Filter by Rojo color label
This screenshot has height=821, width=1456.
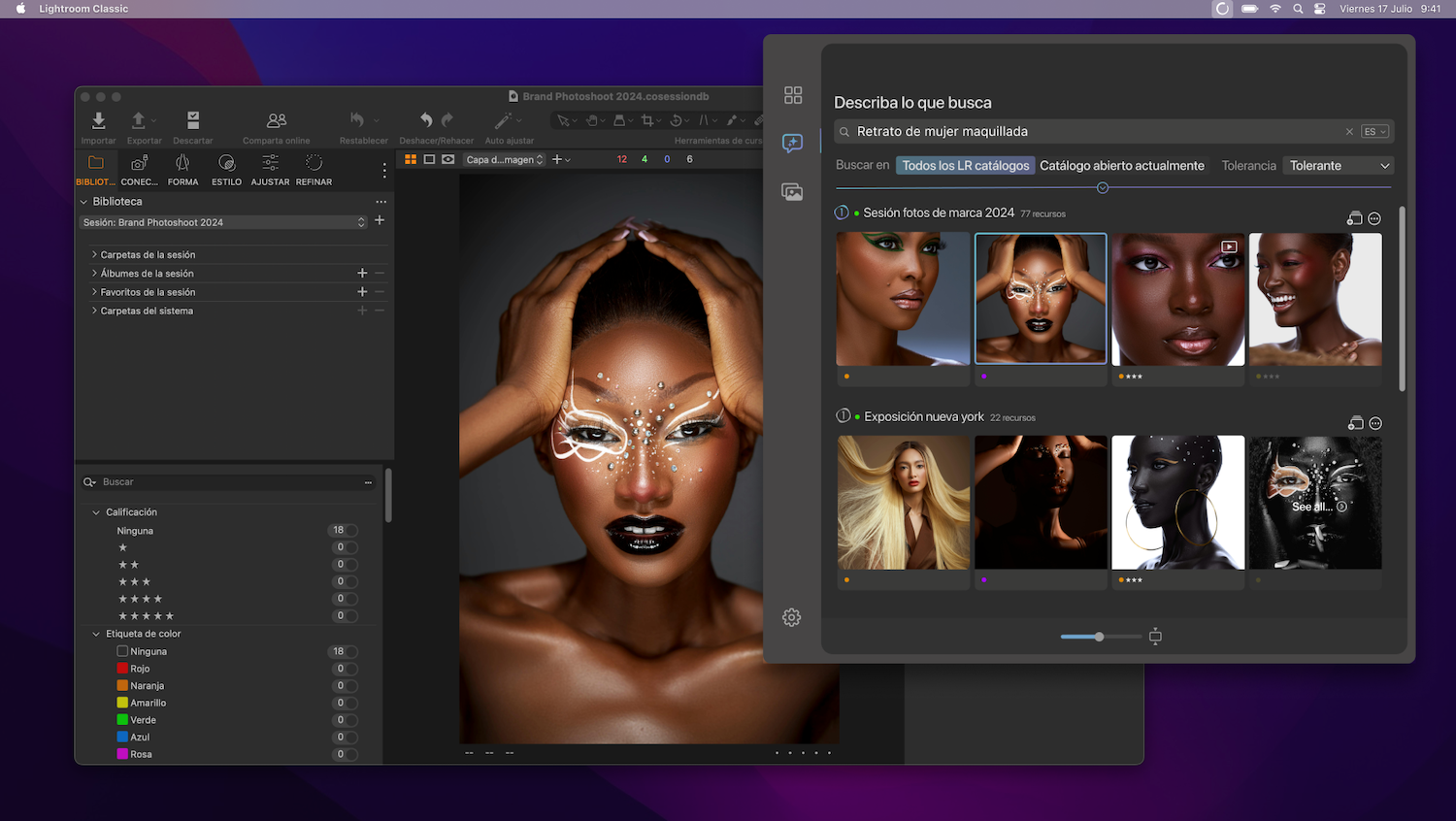coord(122,669)
